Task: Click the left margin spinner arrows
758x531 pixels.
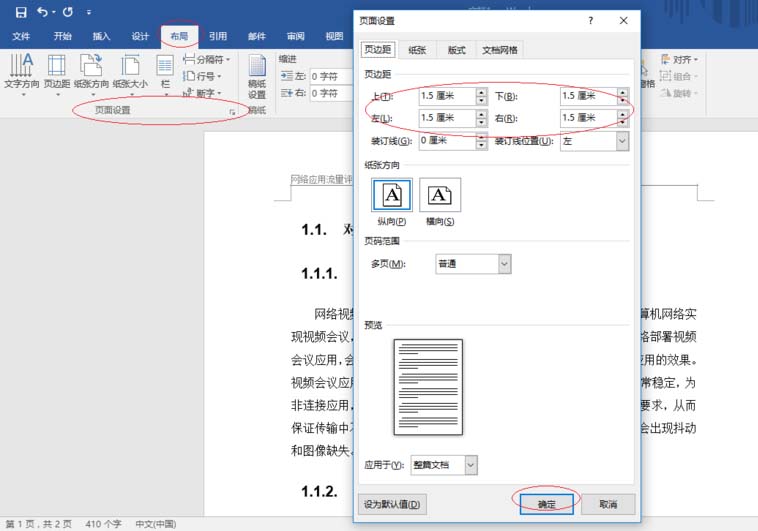Action: click(481, 118)
